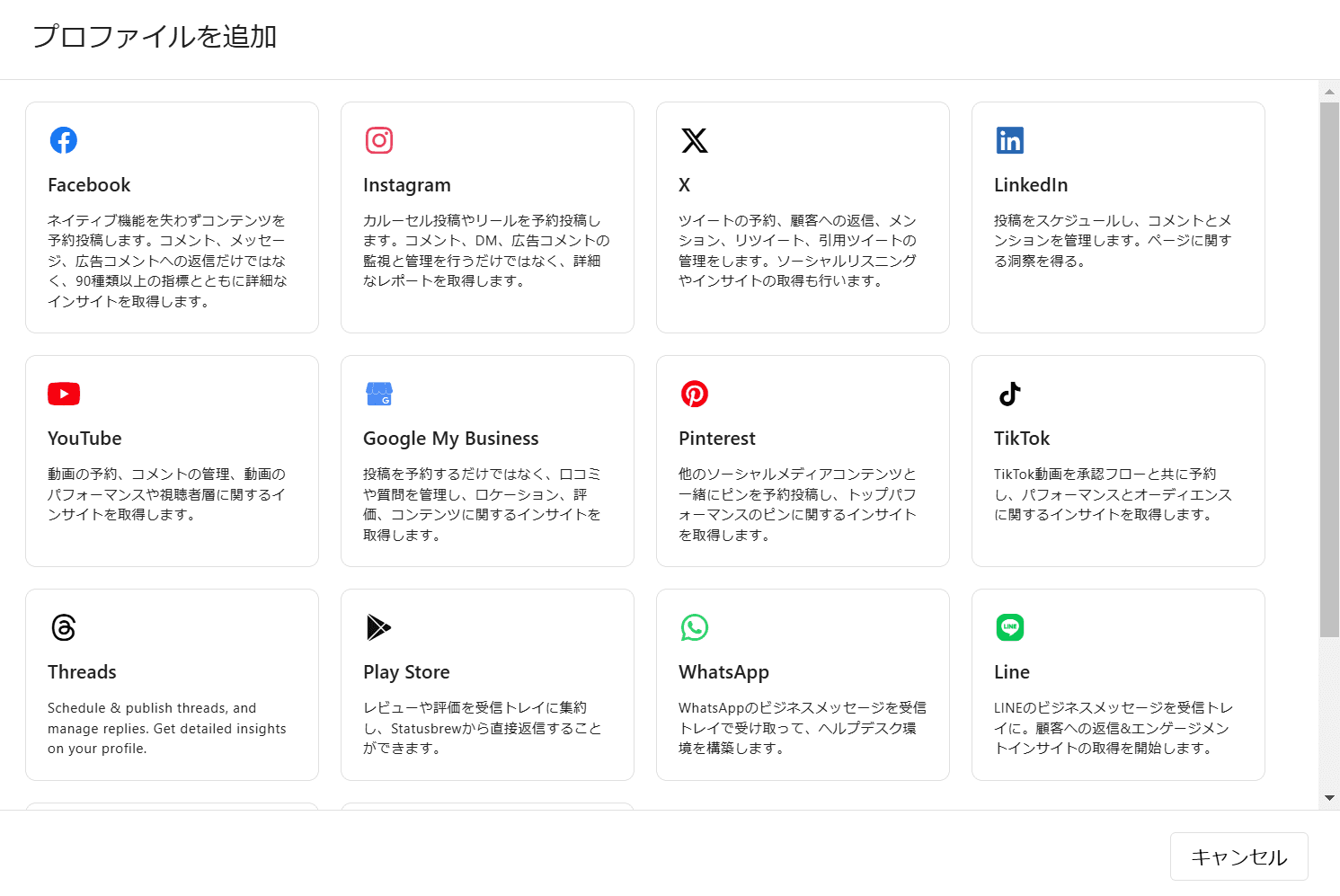Click the Google My Business heading

click(x=450, y=439)
